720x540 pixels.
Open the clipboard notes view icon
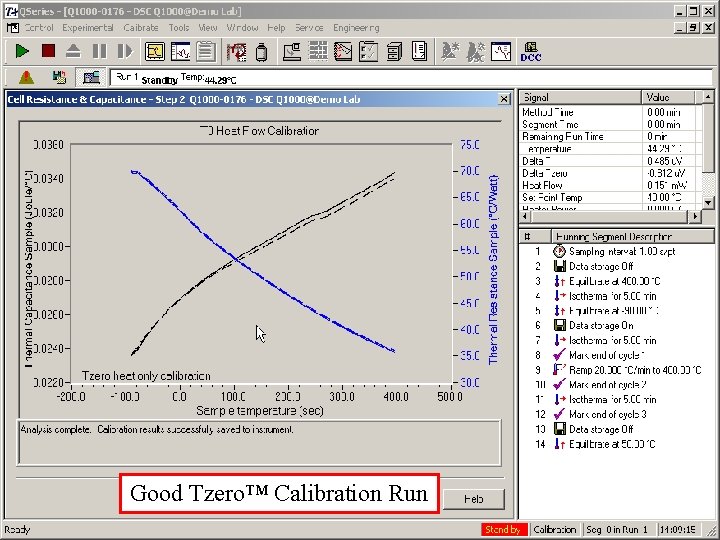[x=206, y=51]
